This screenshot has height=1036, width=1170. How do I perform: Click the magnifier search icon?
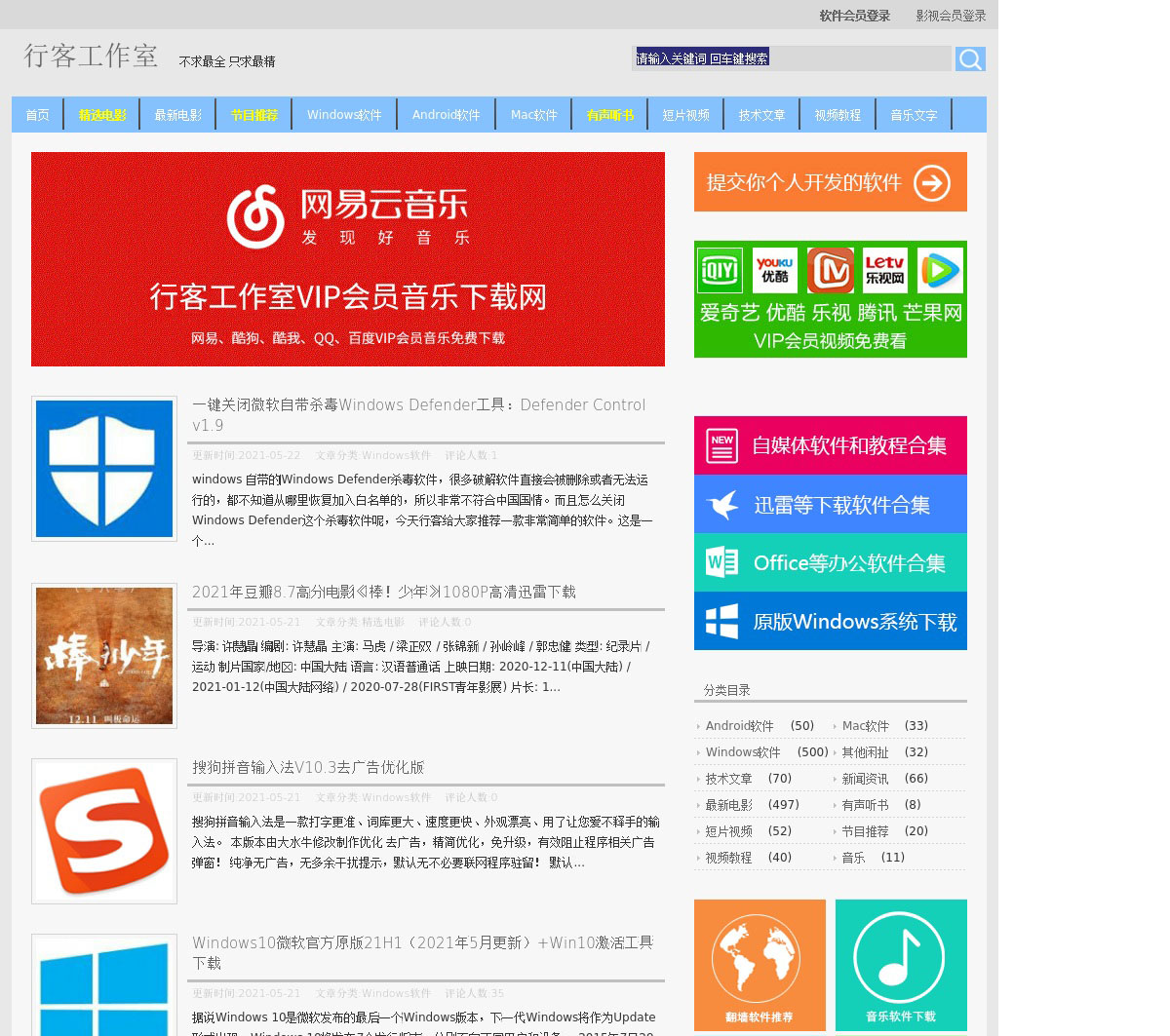[x=969, y=59]
